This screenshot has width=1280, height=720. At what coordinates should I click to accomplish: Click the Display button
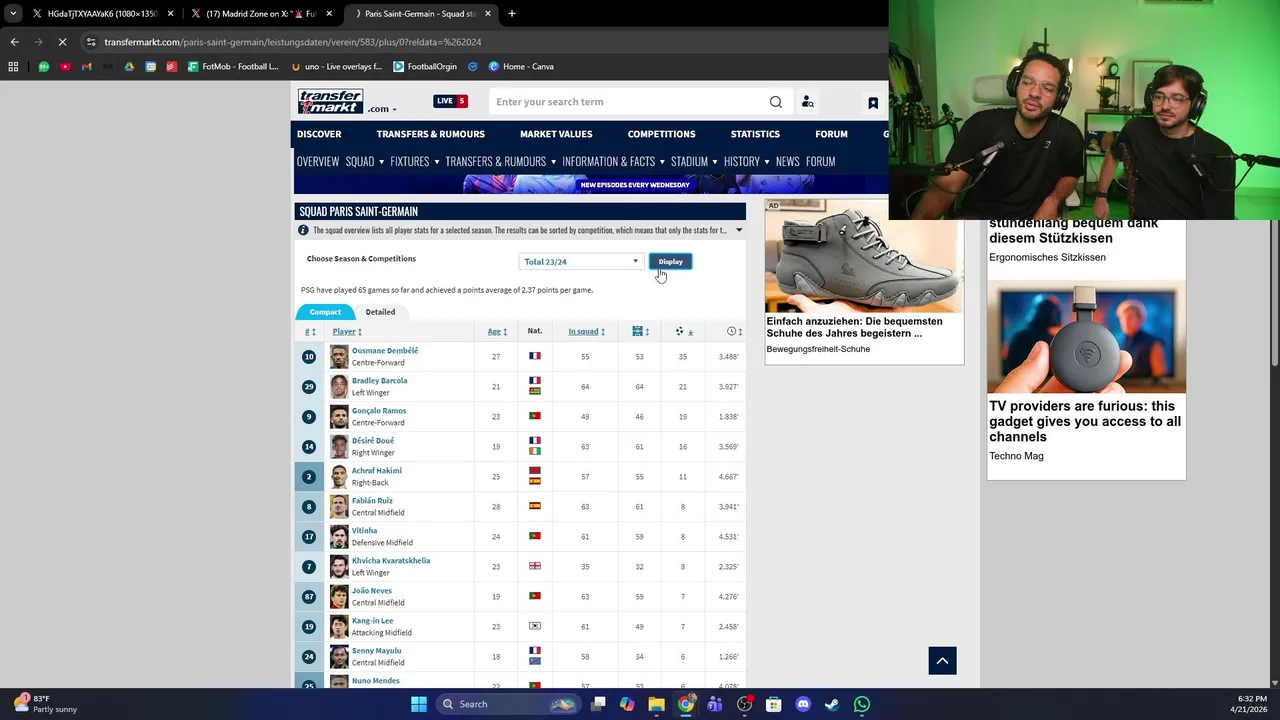(670, 262)
